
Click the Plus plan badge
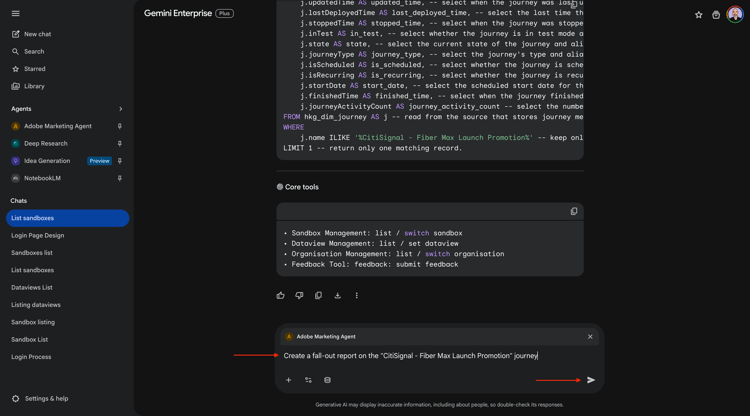(224, 13)
